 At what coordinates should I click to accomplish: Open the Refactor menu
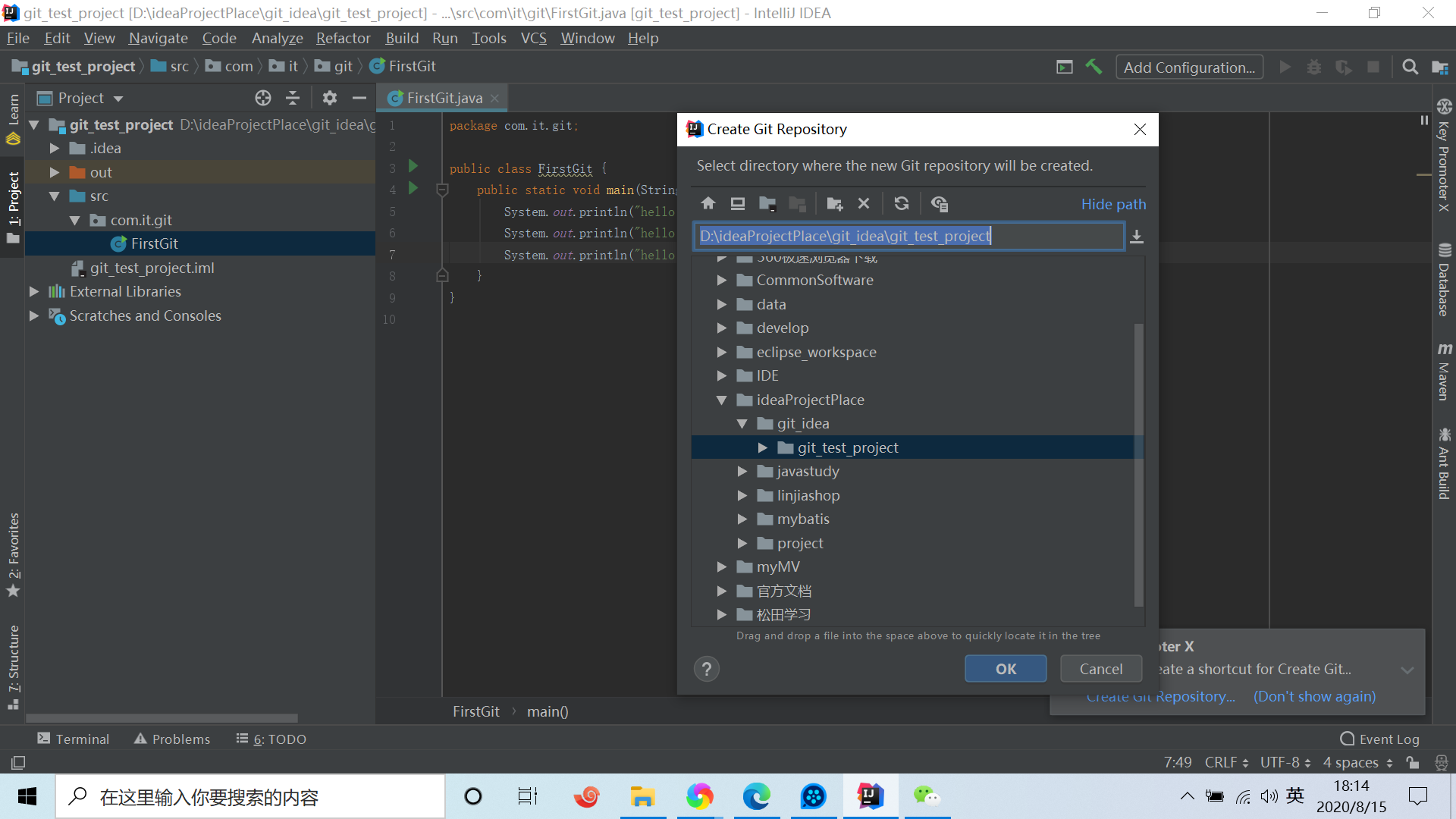pyautogui.click(x=343, y=38)
